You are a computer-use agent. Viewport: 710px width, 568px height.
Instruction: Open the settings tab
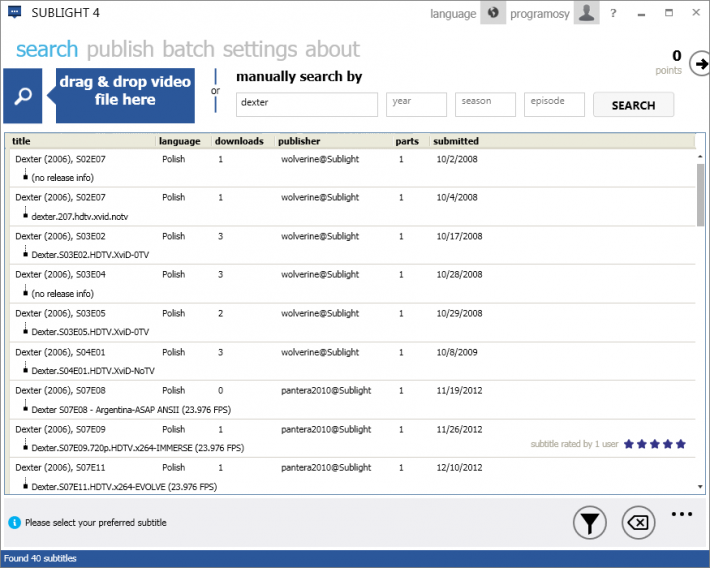260,49
